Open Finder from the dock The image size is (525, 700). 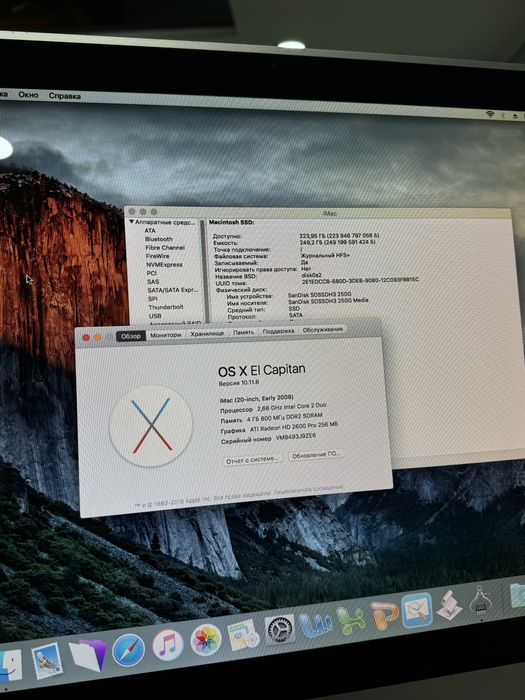pos(10,667)
